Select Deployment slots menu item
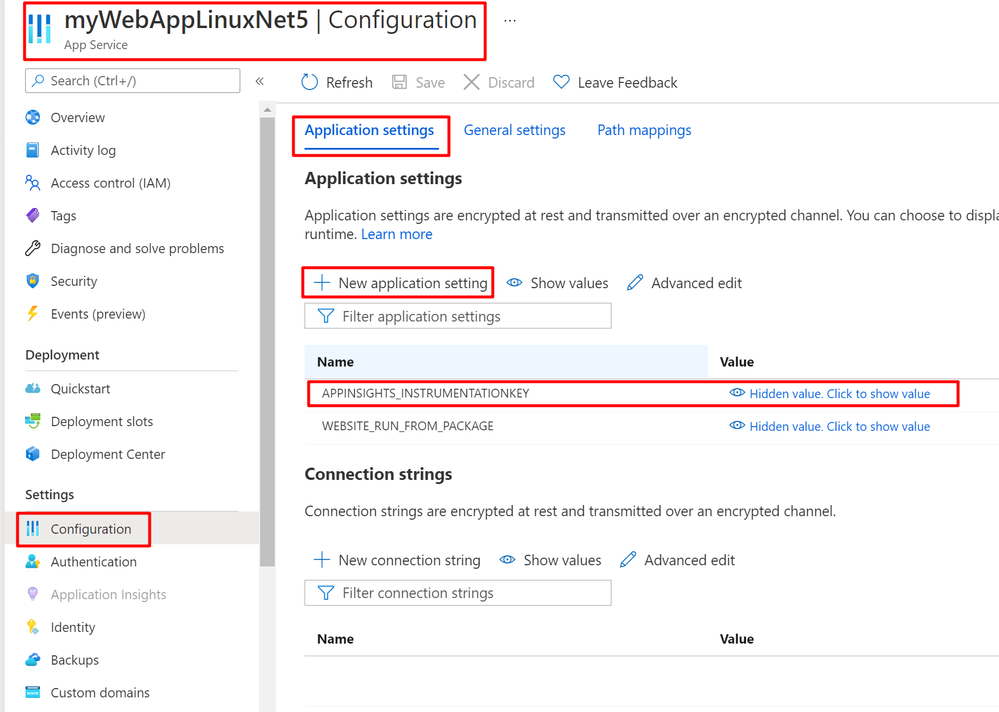 pos(102,422)
